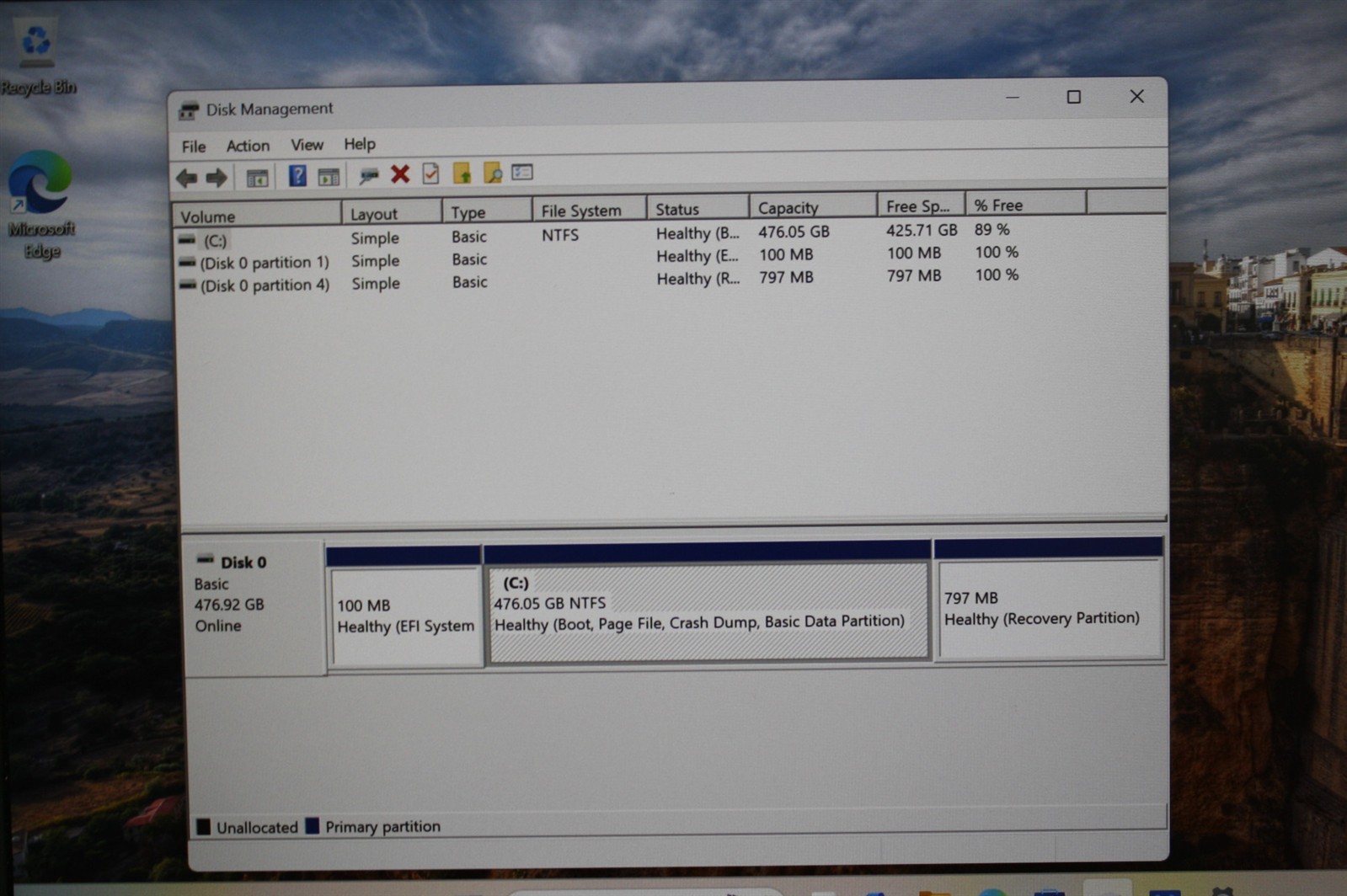Click the blue Primary partition legend swatch
Screen dimensions: 1347x896
312,826
